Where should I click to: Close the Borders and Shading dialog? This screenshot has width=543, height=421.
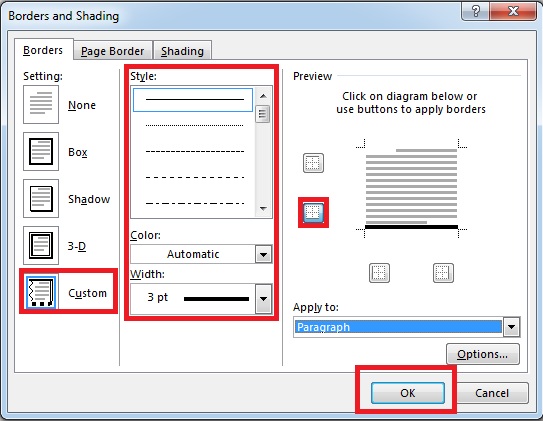click(513, 11)
